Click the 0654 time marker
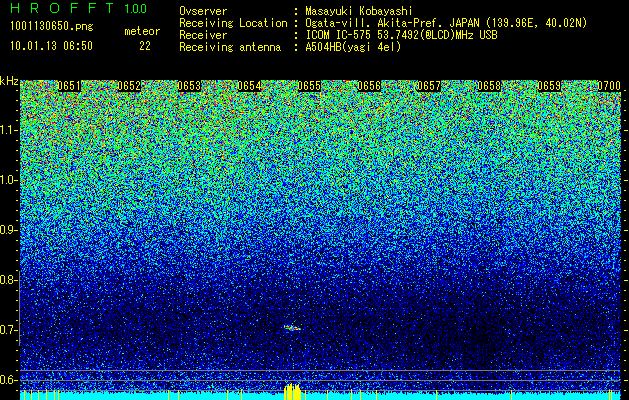Viewport: 629px width, 400px height. click(249, 86)
